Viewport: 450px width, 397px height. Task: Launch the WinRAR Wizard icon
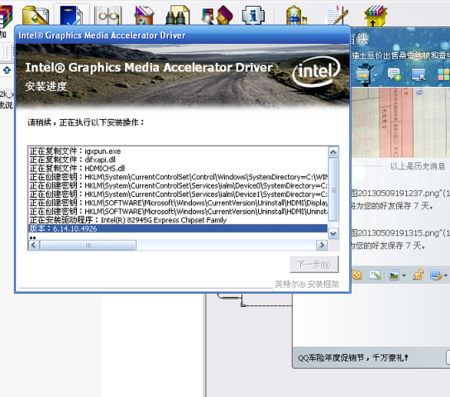[217, 15]
